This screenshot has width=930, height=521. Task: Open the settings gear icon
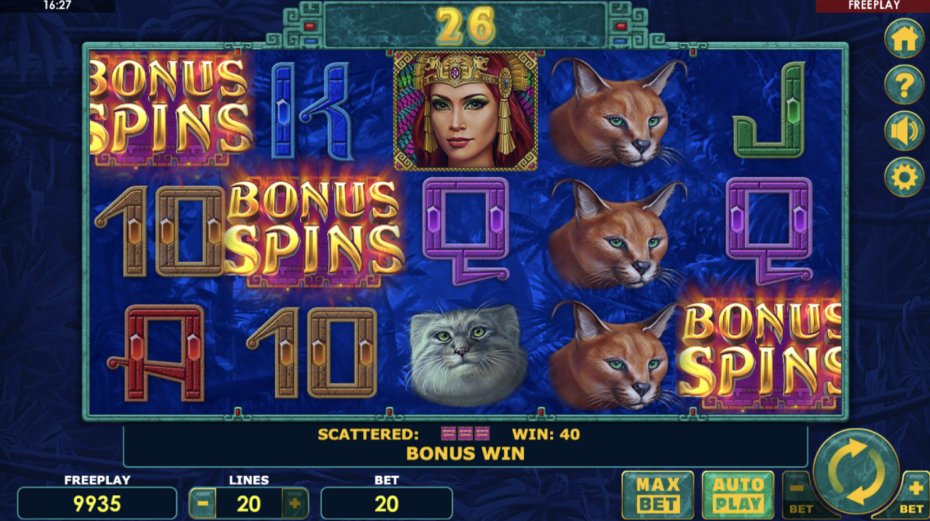pos(904,177)
